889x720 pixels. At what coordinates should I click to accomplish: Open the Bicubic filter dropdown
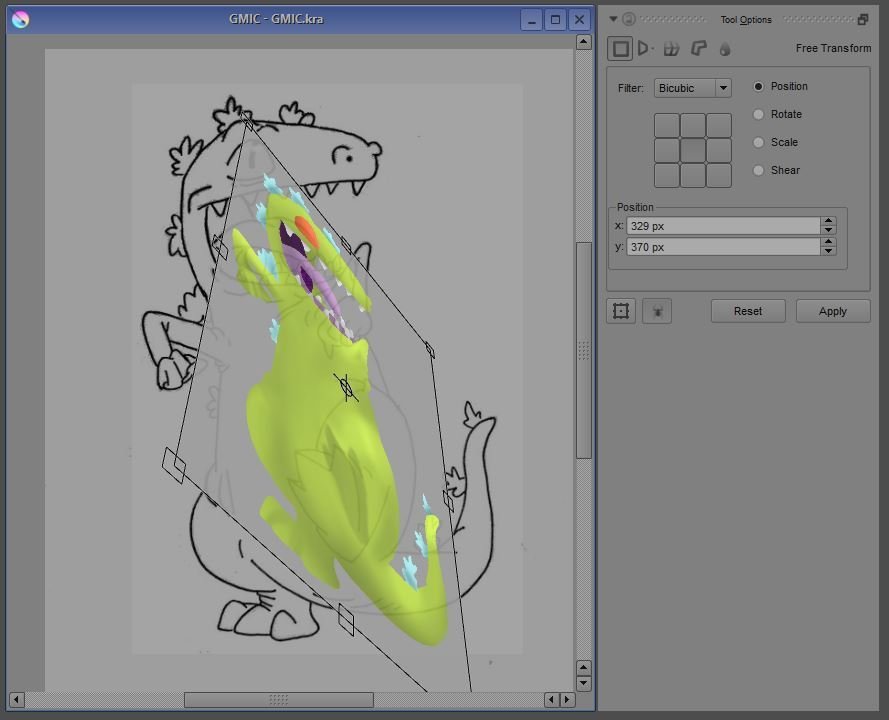pos(693,88)
